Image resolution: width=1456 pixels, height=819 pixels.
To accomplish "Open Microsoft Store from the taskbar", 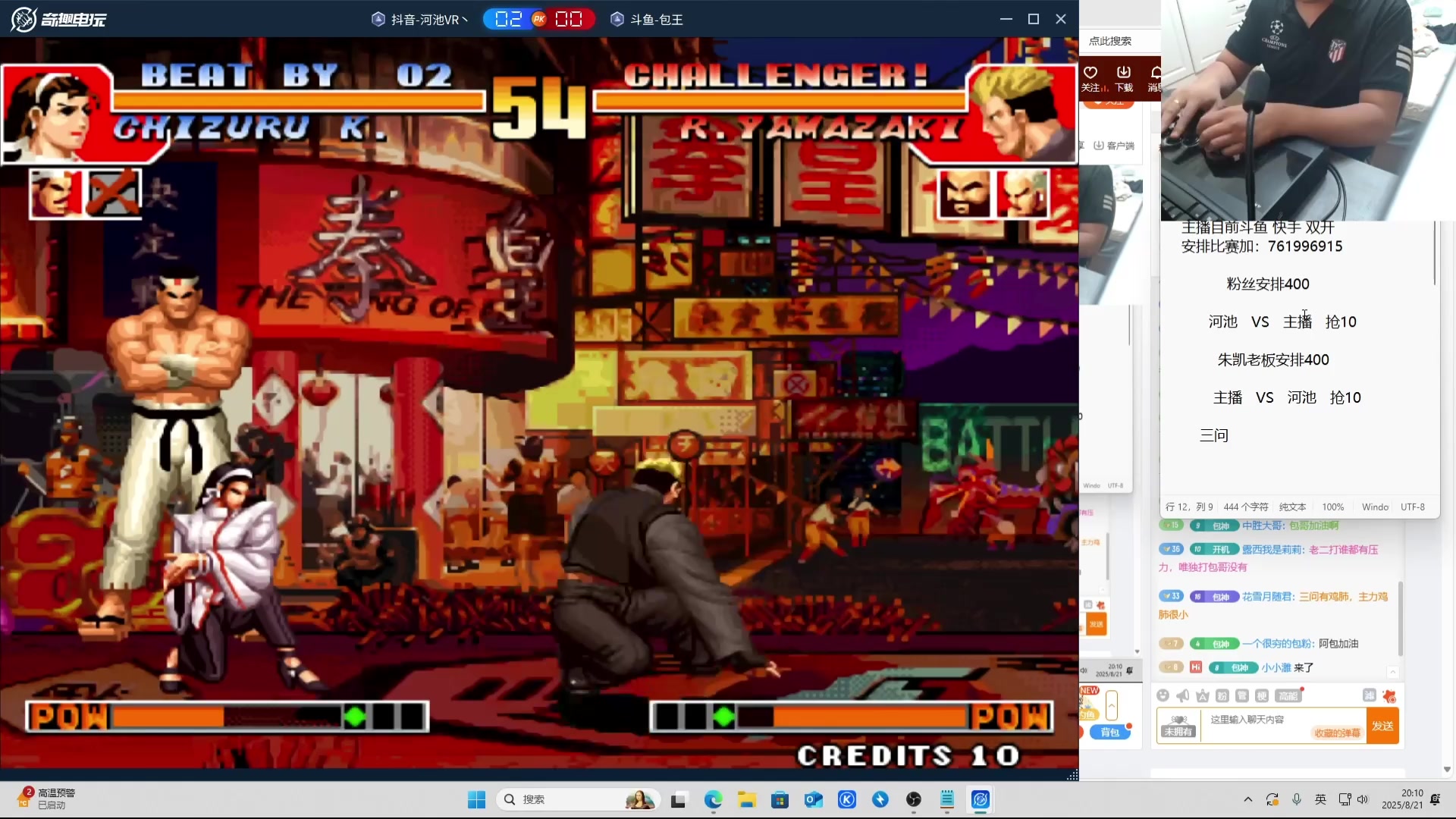I will 780,799.
